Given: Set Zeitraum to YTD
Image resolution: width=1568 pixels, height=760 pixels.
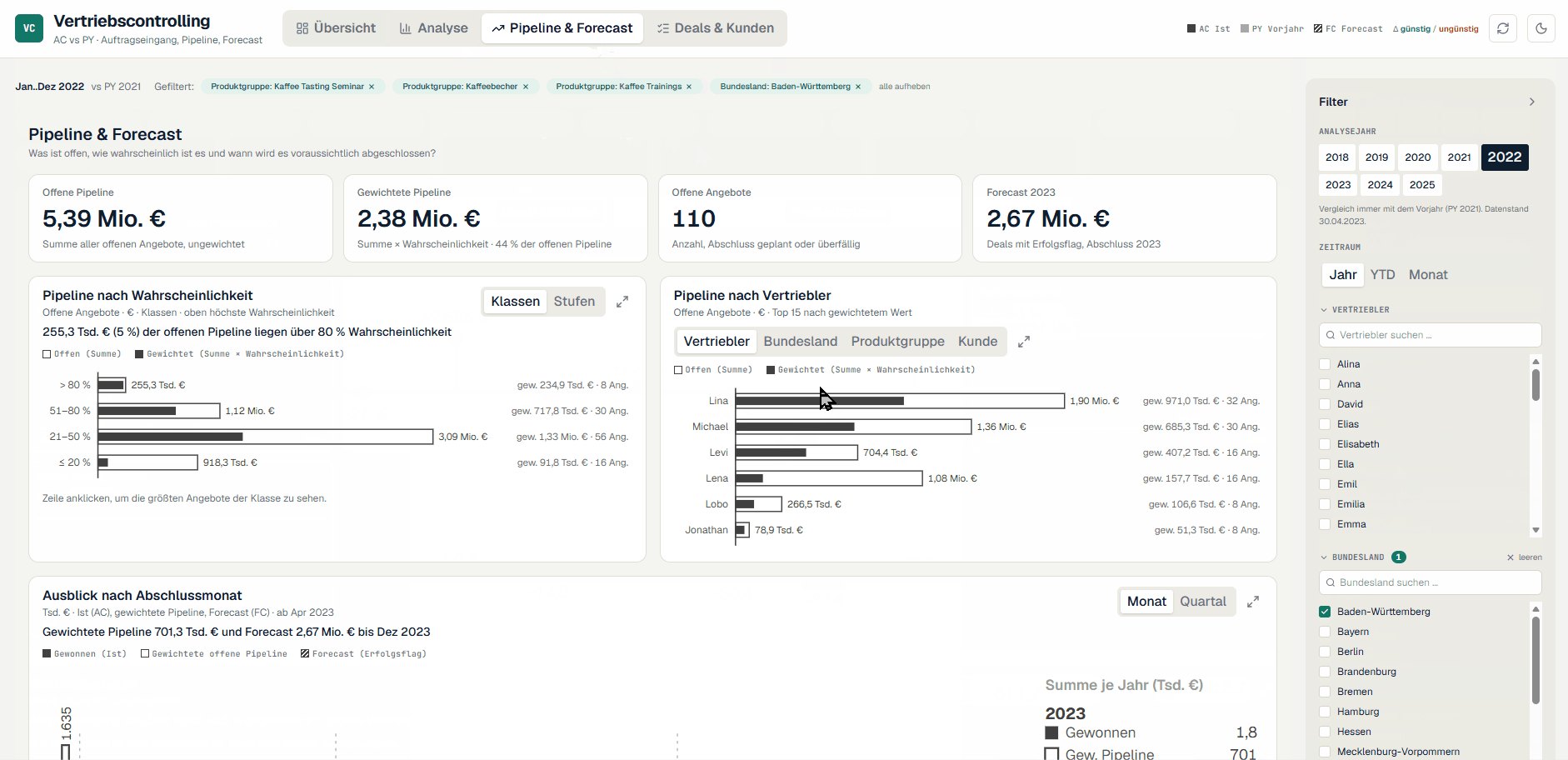Looking at the screenshot, I should pyautogui.click(x=1382, y=275).
